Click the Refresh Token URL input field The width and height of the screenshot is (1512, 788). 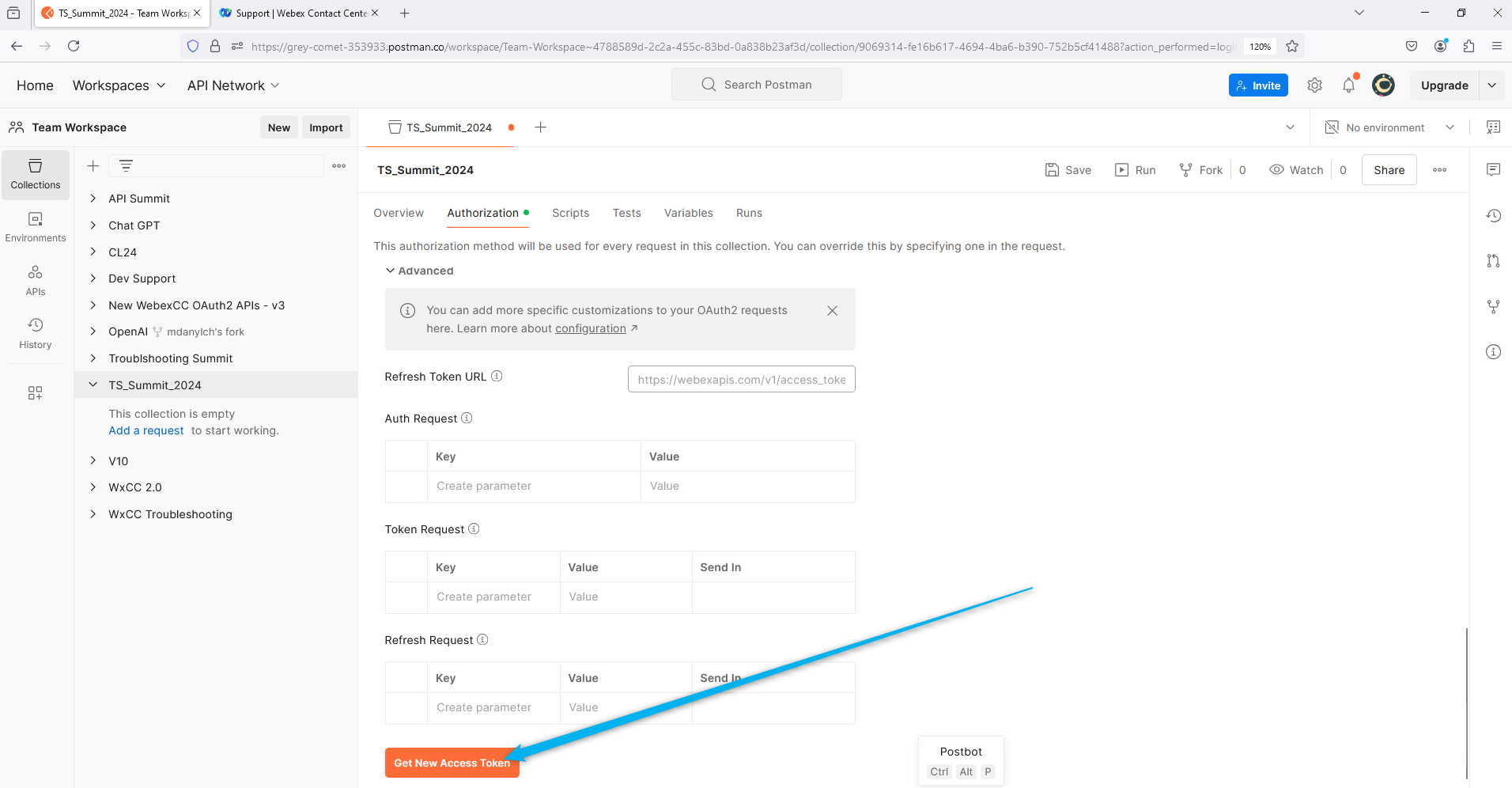tap(742, 379)
